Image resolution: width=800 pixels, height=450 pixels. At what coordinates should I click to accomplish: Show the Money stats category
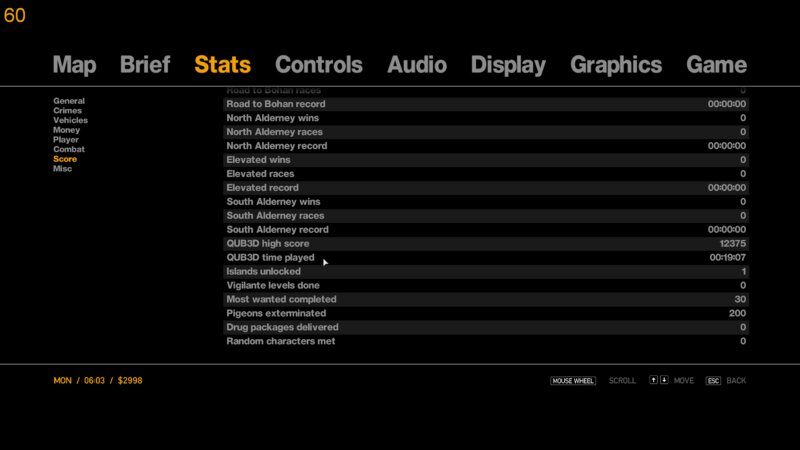pos(66,130)
